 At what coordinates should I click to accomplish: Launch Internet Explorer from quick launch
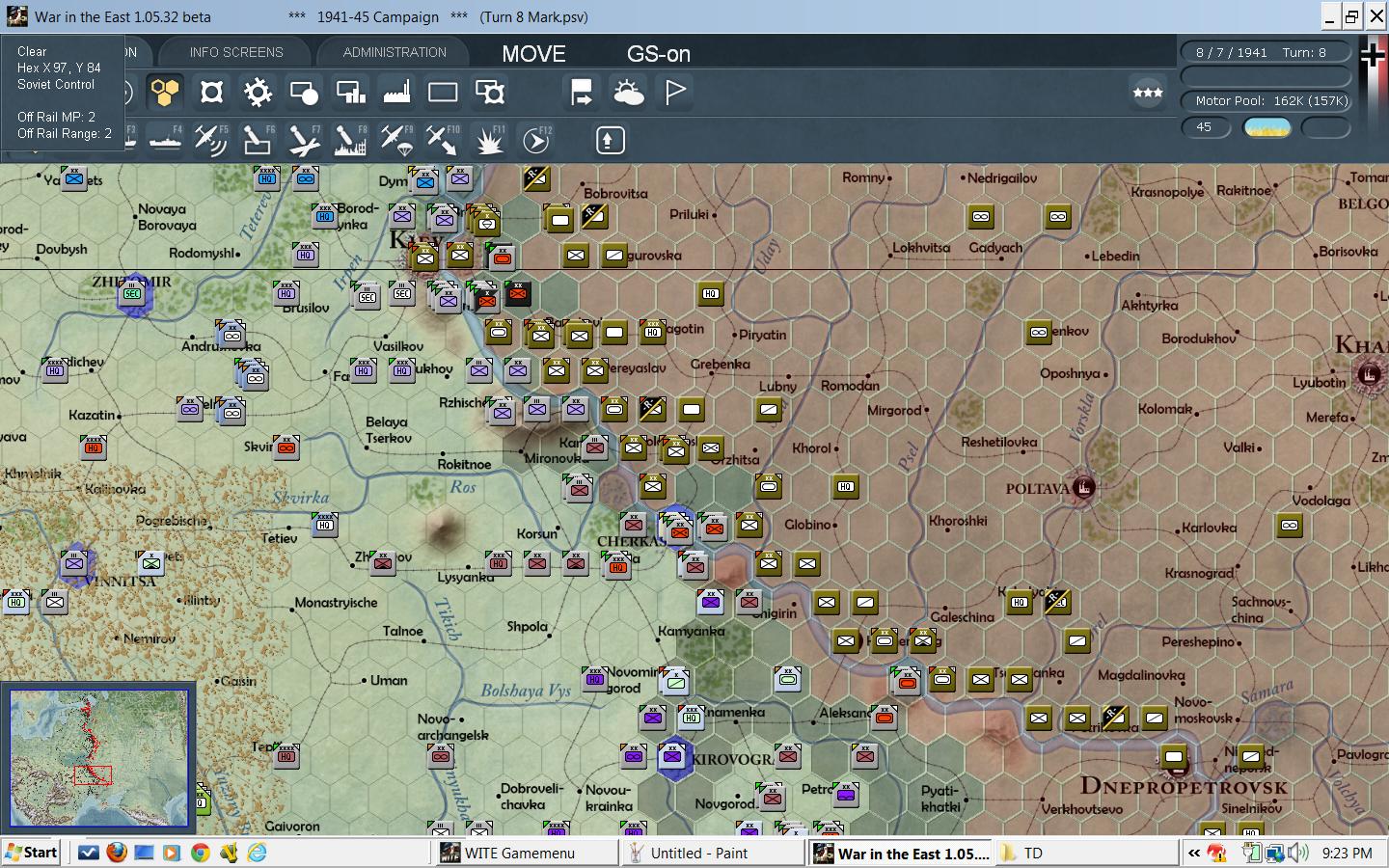click(x=257, y=853)
